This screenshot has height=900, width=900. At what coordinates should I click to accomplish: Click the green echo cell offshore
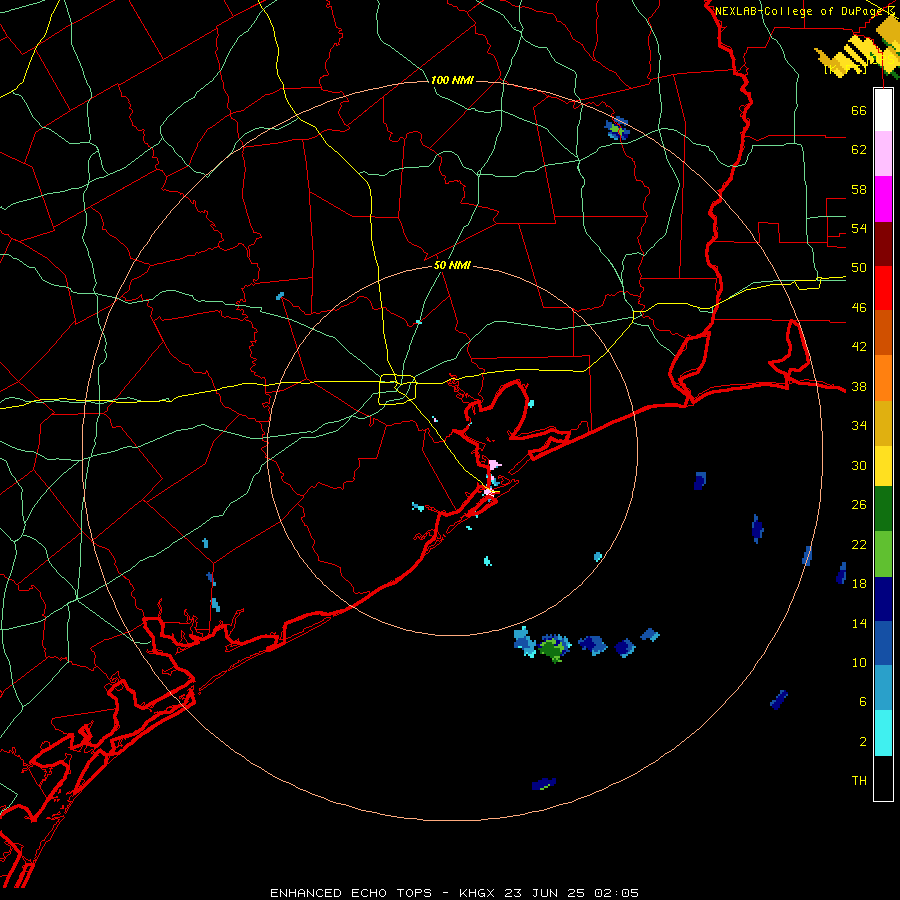[553, 649]
